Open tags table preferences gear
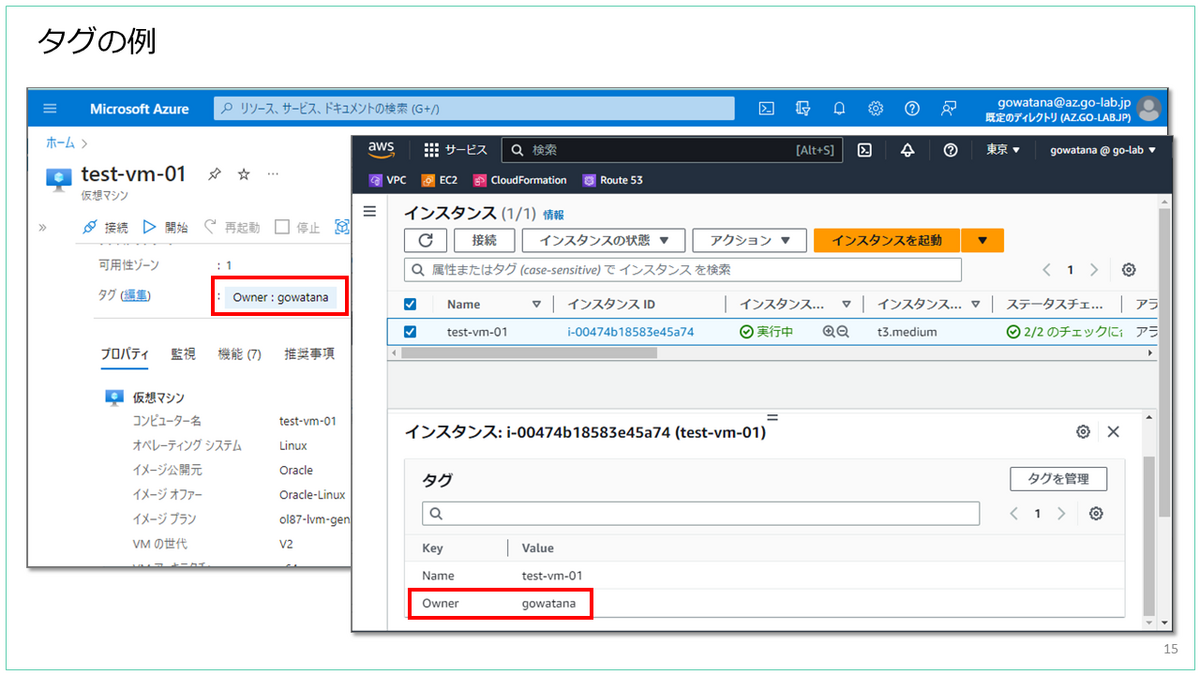 point(1096,513)
